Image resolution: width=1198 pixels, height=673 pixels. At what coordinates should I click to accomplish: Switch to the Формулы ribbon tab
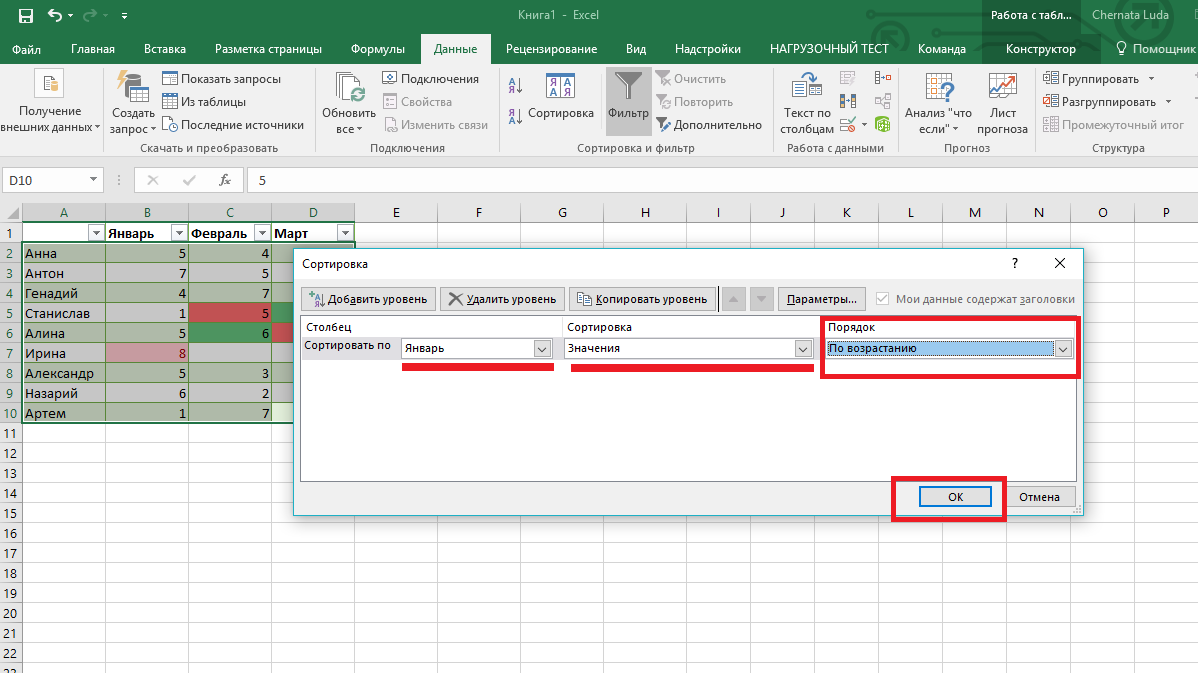[x=380, y=47]
